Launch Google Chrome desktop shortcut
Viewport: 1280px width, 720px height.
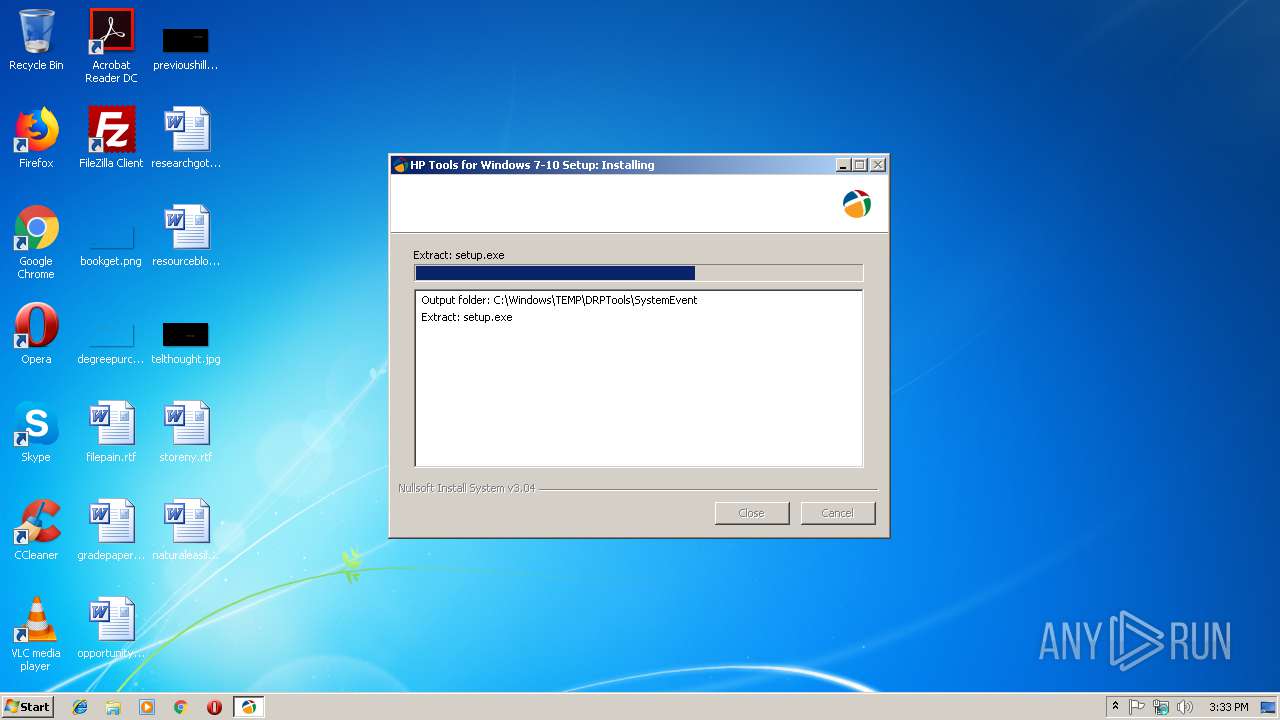pyautogui.click(x=36, y=242)
